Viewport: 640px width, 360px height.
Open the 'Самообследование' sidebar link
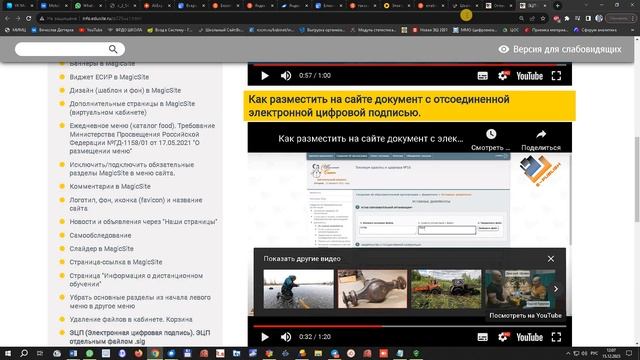coord(100,236)
